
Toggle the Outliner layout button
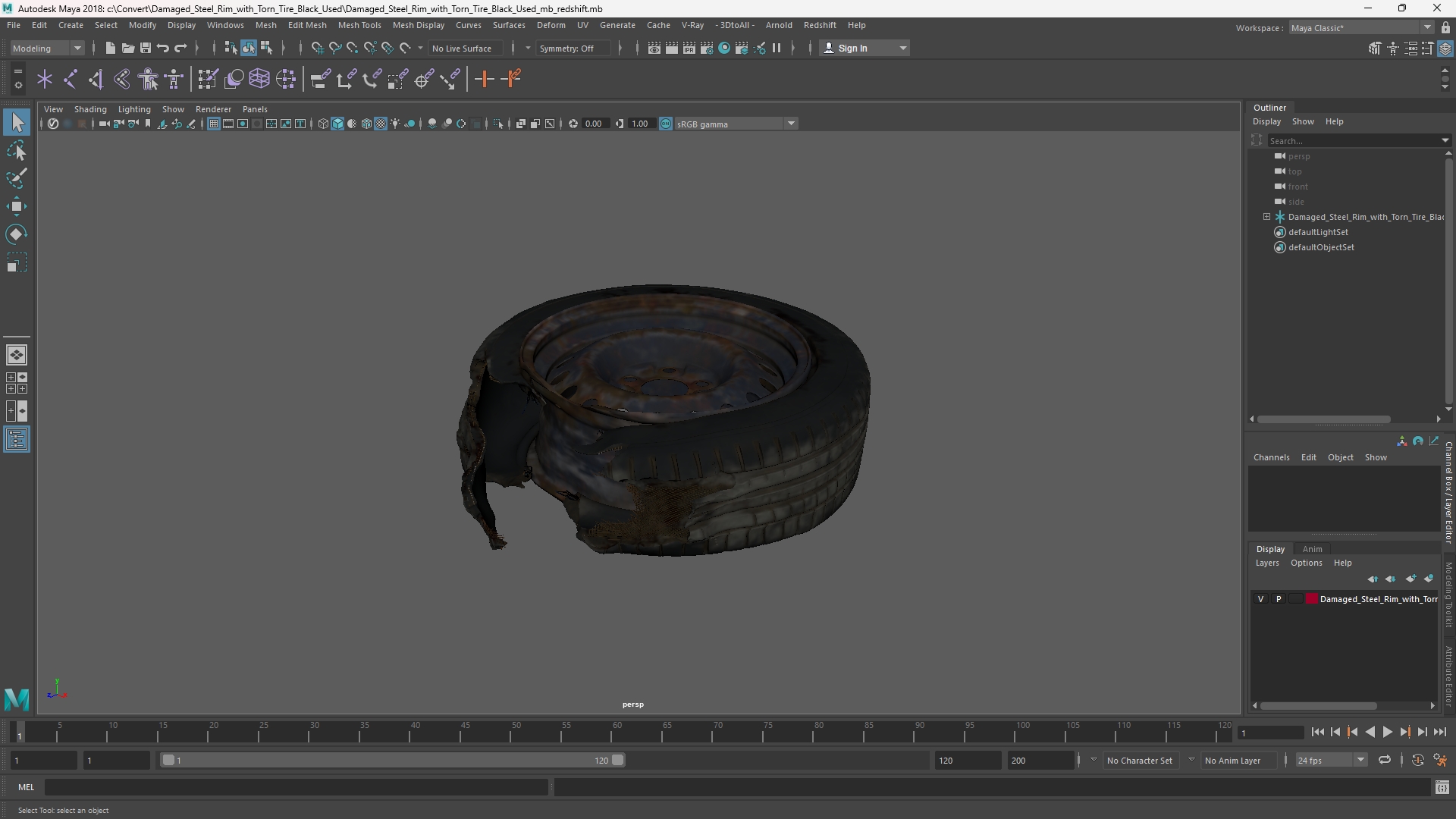(x=17, y=440)
